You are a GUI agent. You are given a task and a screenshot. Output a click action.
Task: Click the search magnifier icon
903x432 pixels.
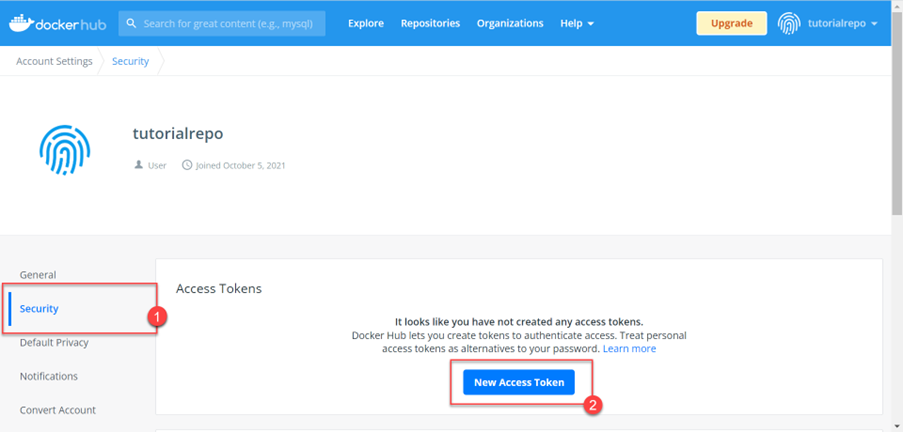(131, 24)
